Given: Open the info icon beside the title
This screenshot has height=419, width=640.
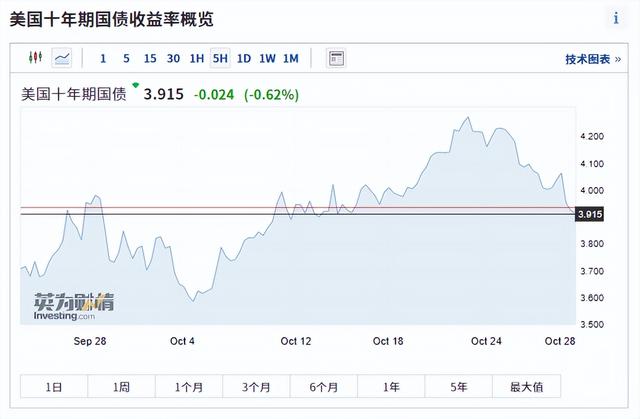Looking at the screenshot, I should pos(616,18).
